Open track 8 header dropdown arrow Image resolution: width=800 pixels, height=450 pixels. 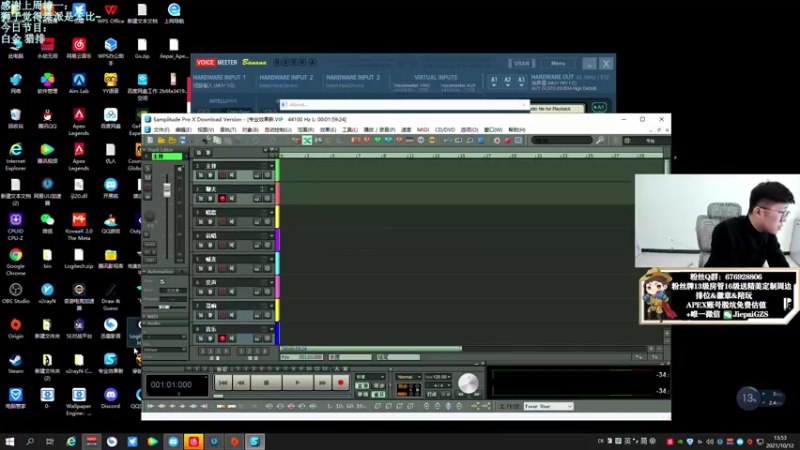pyautogui.click(x=271, y=329)
